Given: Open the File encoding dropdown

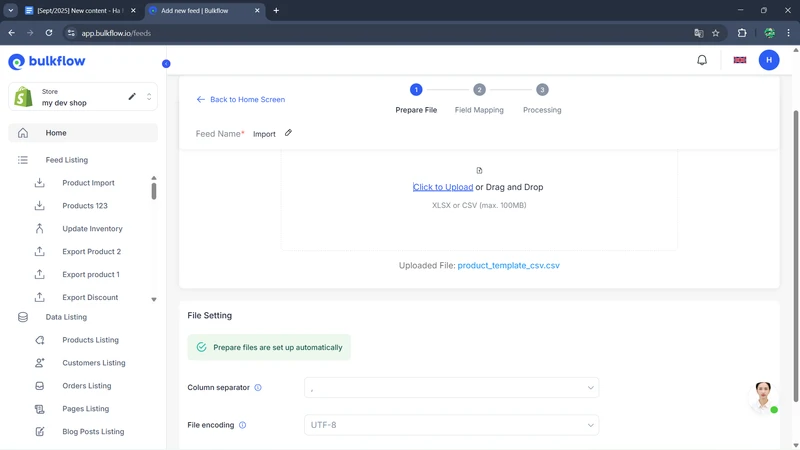Looking at the screenshot, I should [451, 425].
